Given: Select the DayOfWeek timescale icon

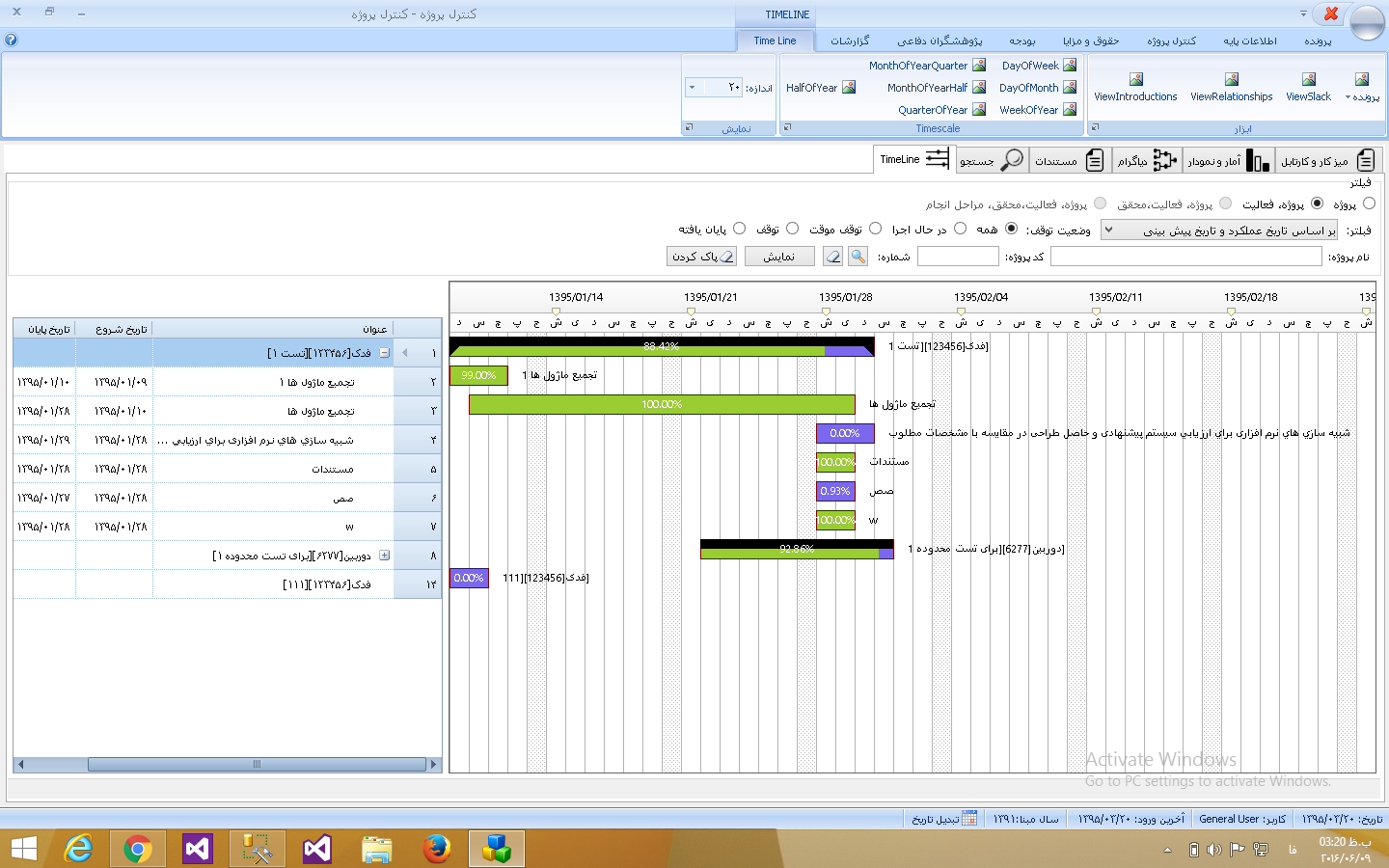Looking at the screenshot, I should [x=1069, y=66].
